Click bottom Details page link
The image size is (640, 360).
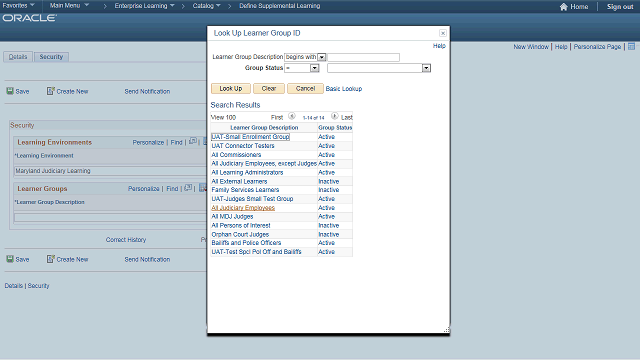(x=13, y=286)
